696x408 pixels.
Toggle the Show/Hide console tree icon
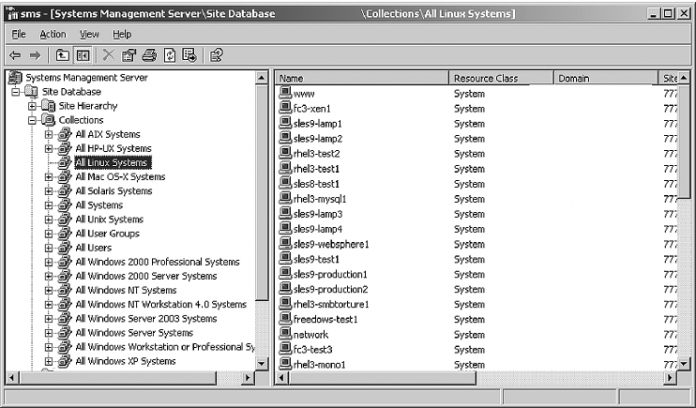coord(83,55)
